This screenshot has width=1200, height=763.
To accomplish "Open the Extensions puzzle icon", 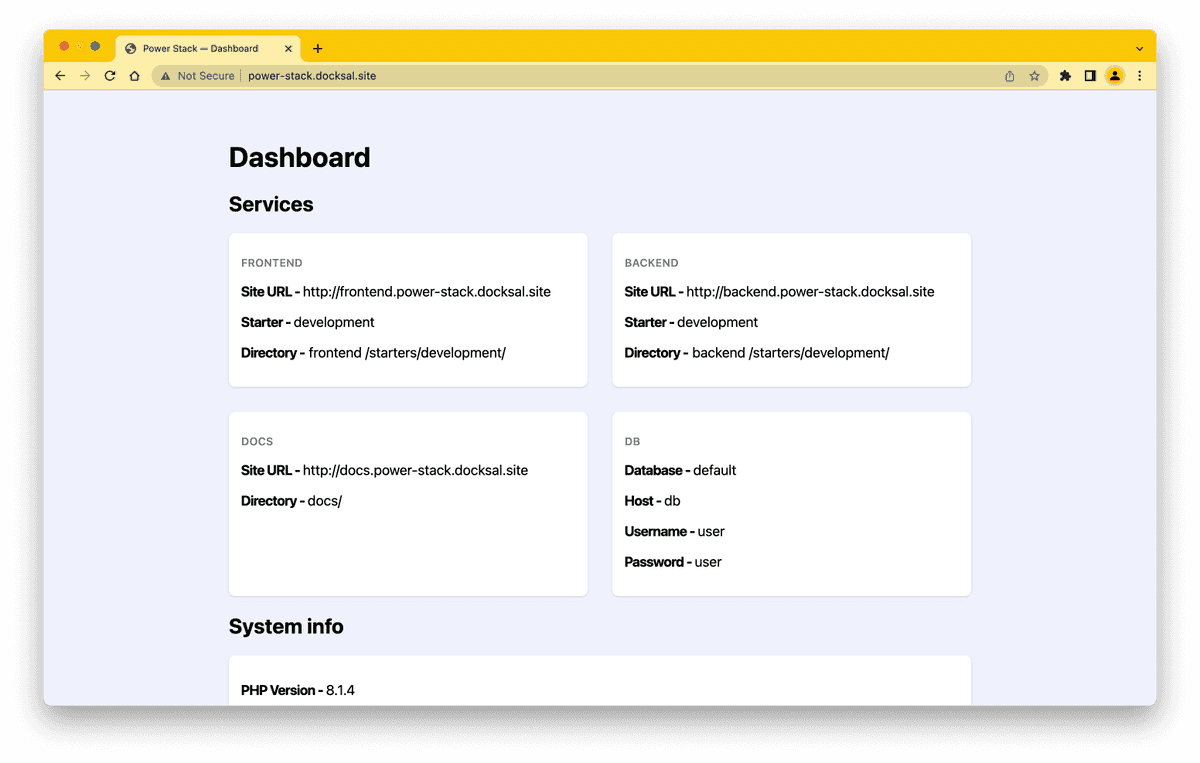I will [1065, 76].
